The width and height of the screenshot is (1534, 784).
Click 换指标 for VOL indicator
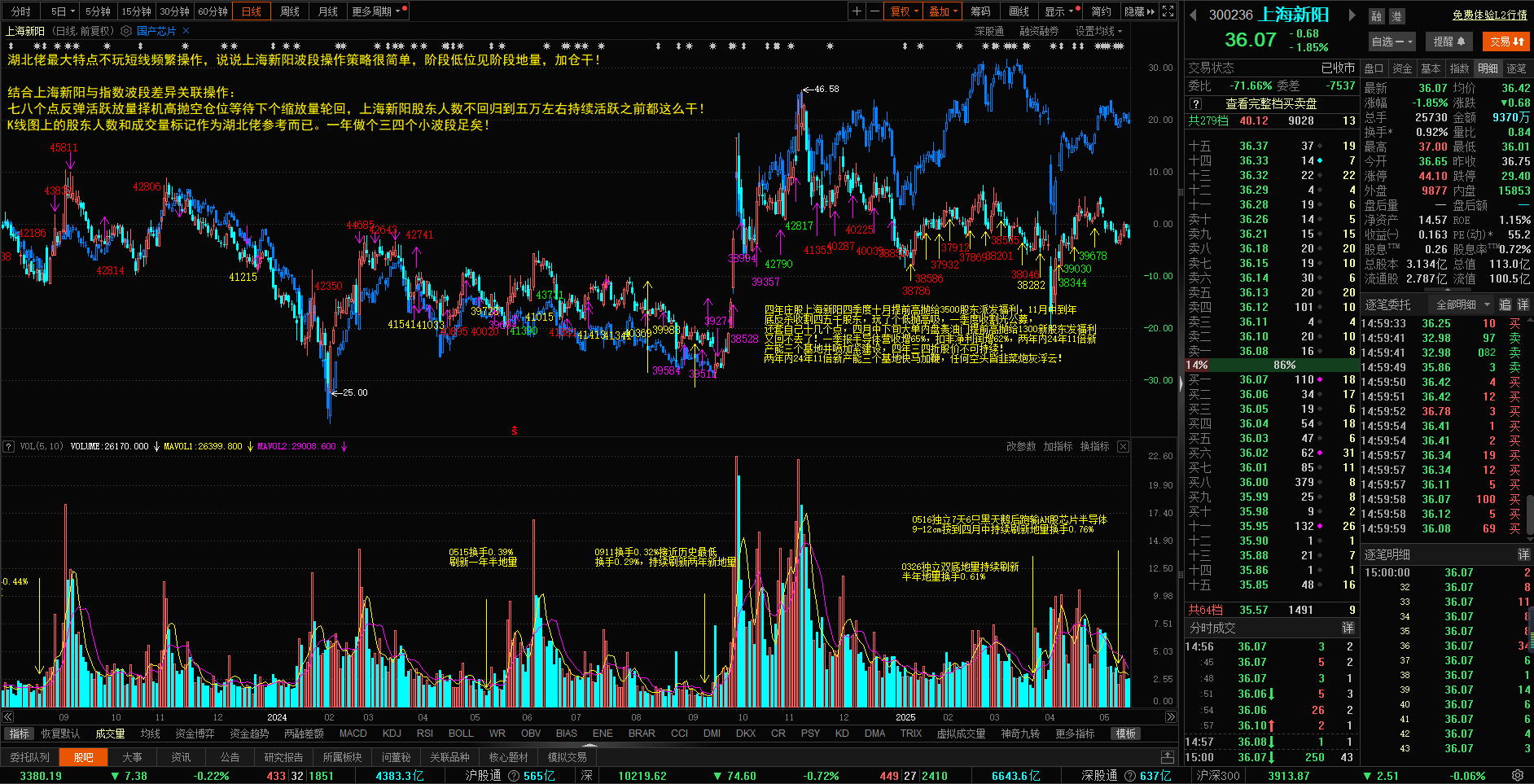pyautogui.click(x=1094, y=446)
